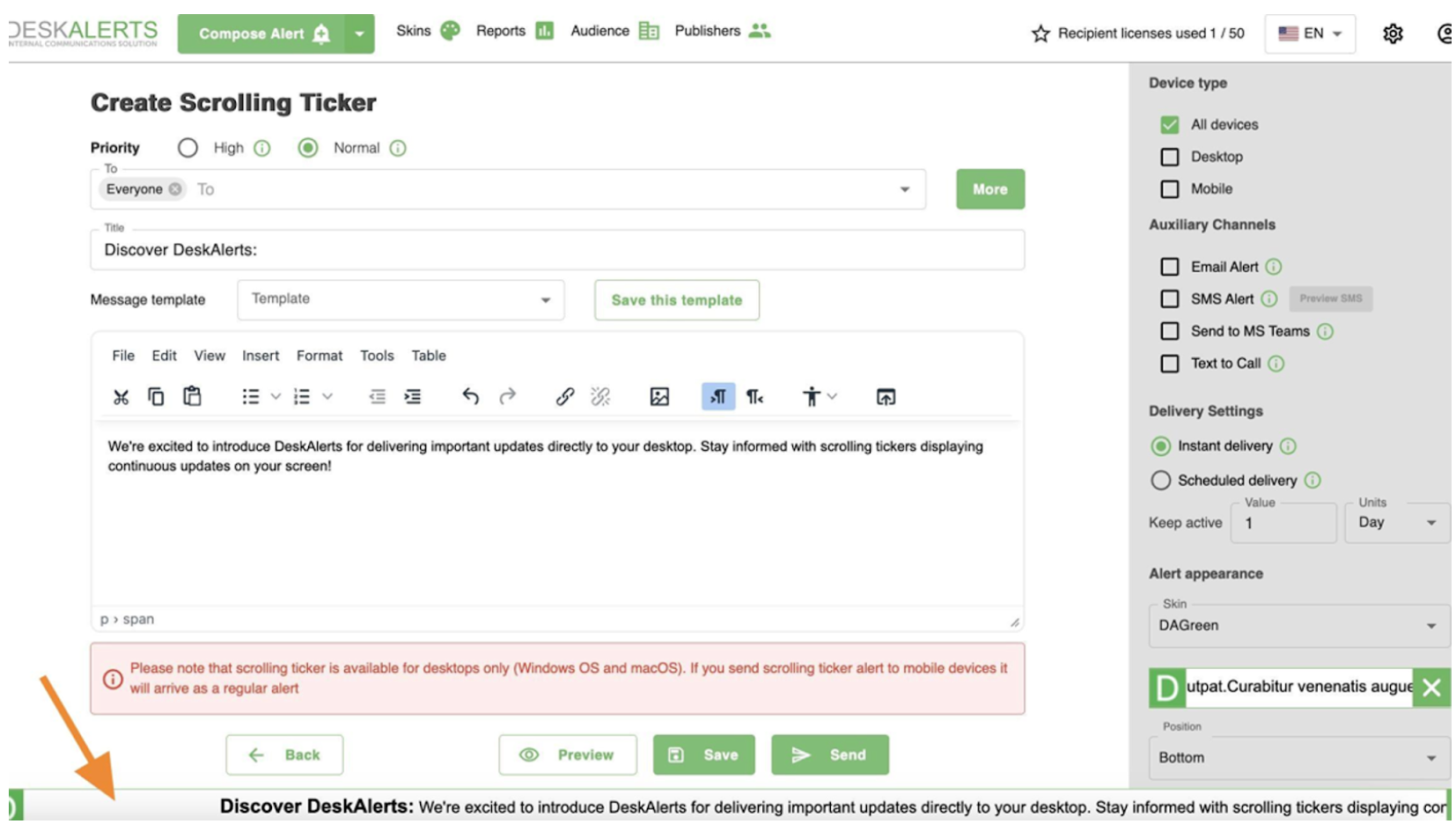
Task: Choose Scheduled delivery option
Action: click(x=1160, y=481)
